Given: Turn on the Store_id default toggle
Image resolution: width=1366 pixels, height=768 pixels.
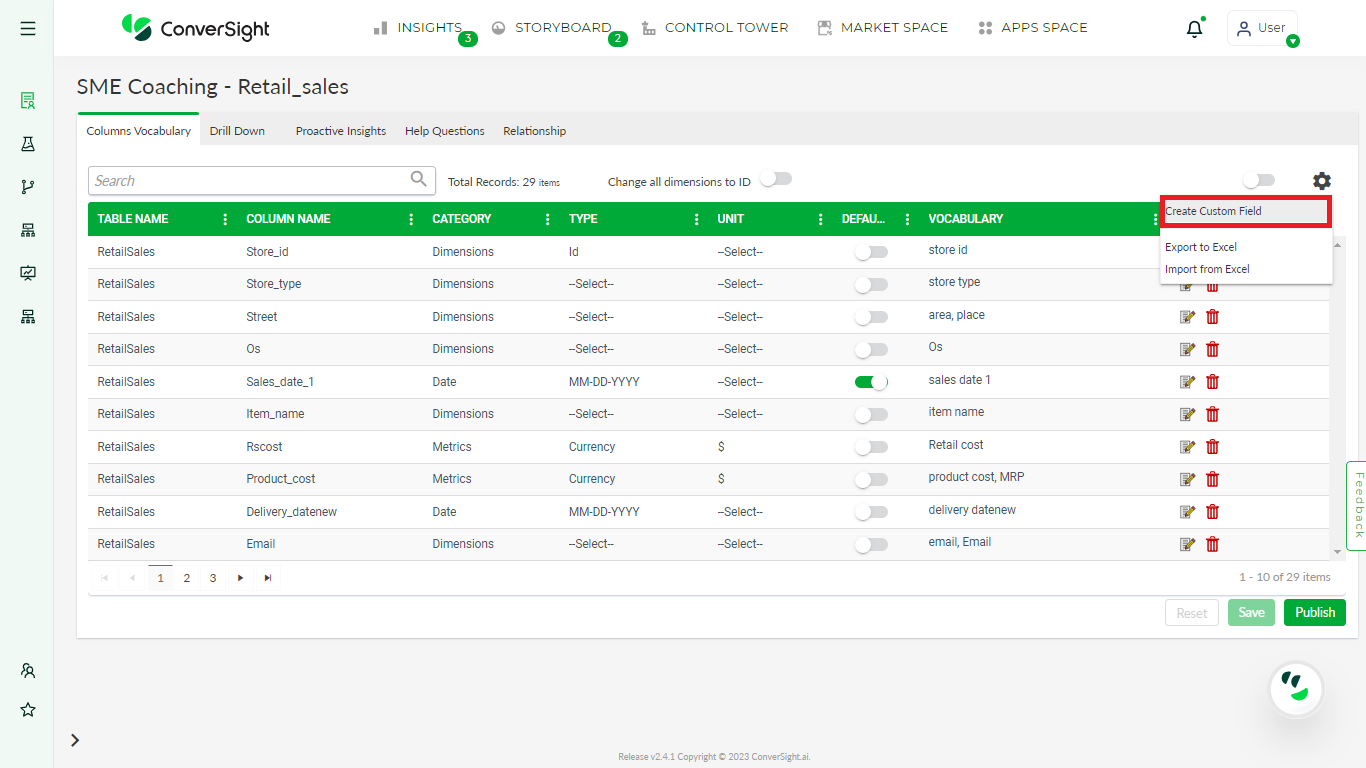Looking at the screenshot, I should 871,251.
